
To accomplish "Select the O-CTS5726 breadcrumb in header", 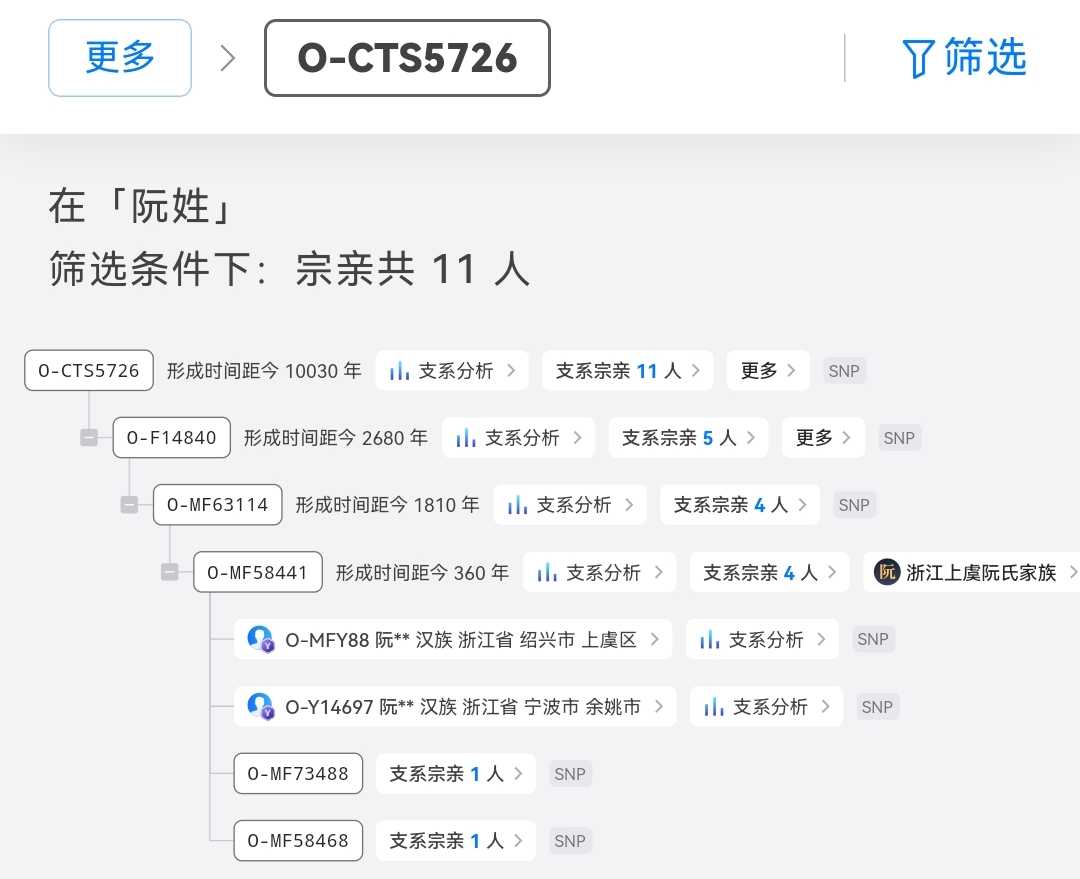I will 407,58.
